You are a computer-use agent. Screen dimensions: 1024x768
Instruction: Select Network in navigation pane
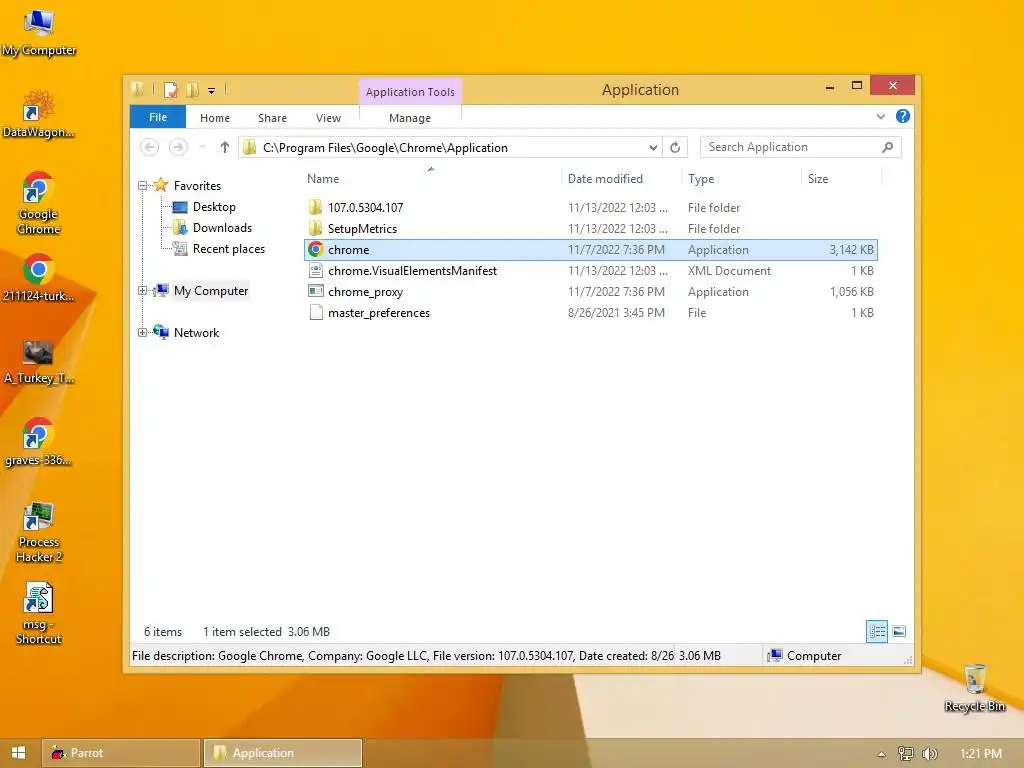pos(197,332)
